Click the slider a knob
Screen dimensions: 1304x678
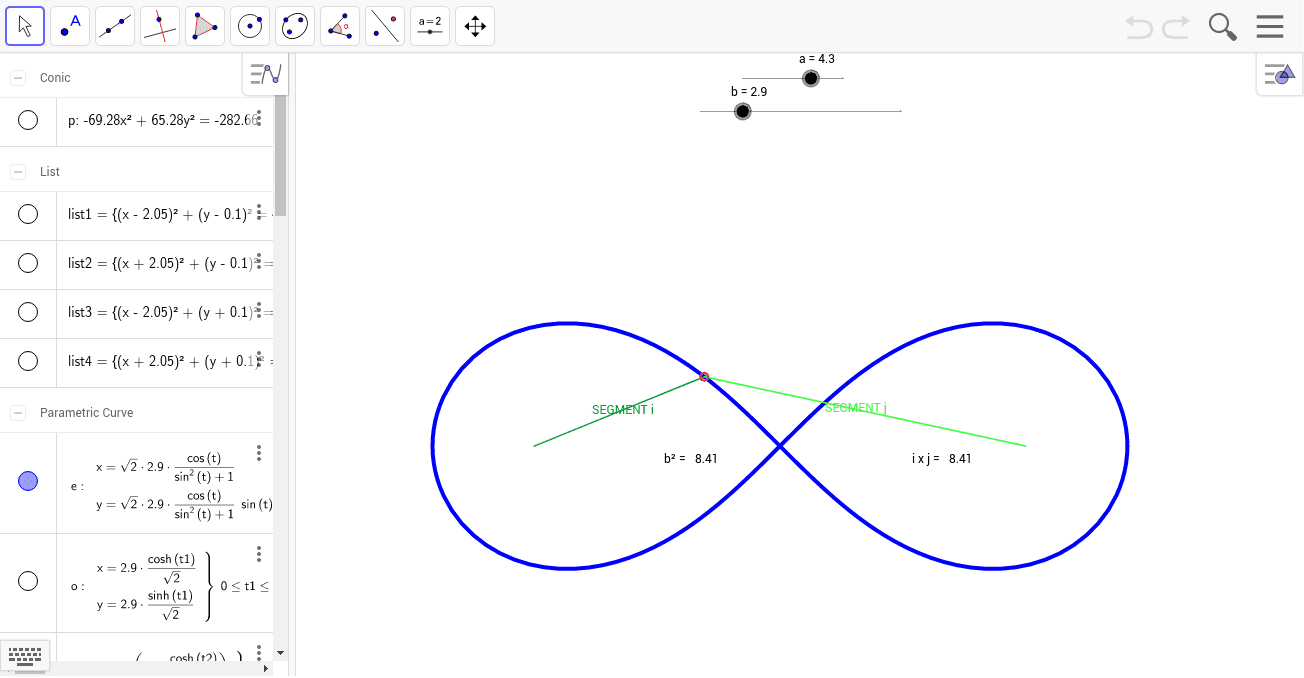(811, 78)
